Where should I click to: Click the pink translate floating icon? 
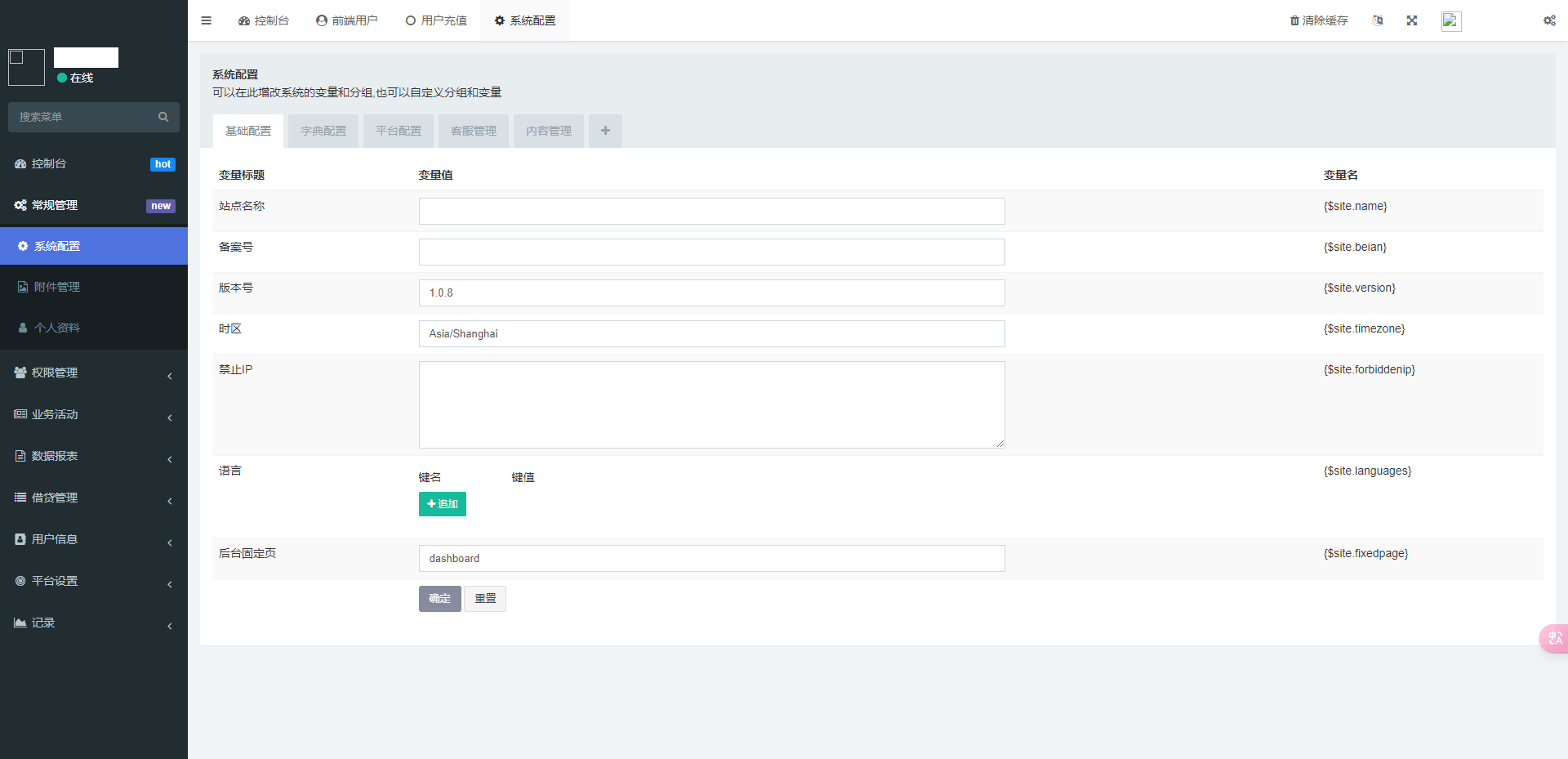(1554, 638)
